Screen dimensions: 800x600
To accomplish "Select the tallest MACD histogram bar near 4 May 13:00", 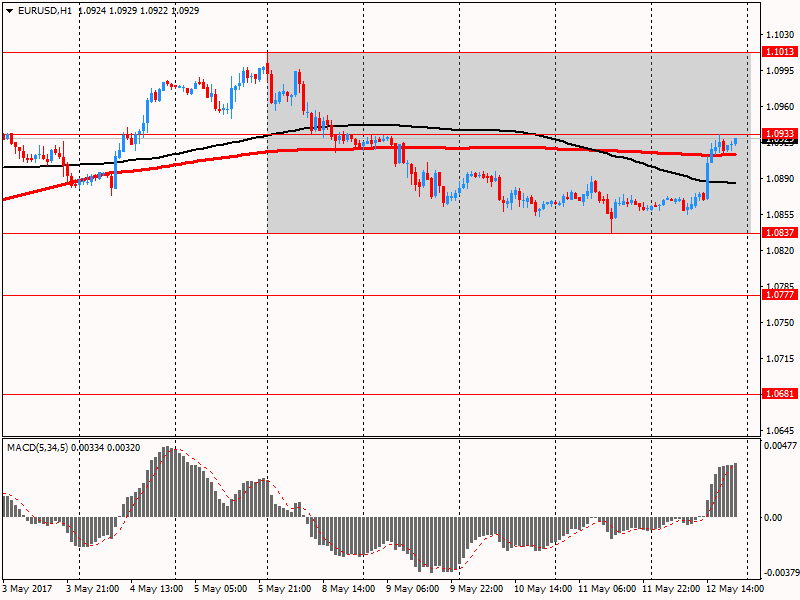I will coord(168,482).
